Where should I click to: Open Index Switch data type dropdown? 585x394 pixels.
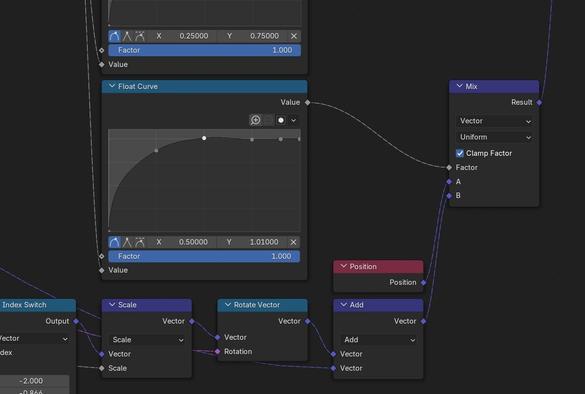pyautogui.click(x=34, y=339)
